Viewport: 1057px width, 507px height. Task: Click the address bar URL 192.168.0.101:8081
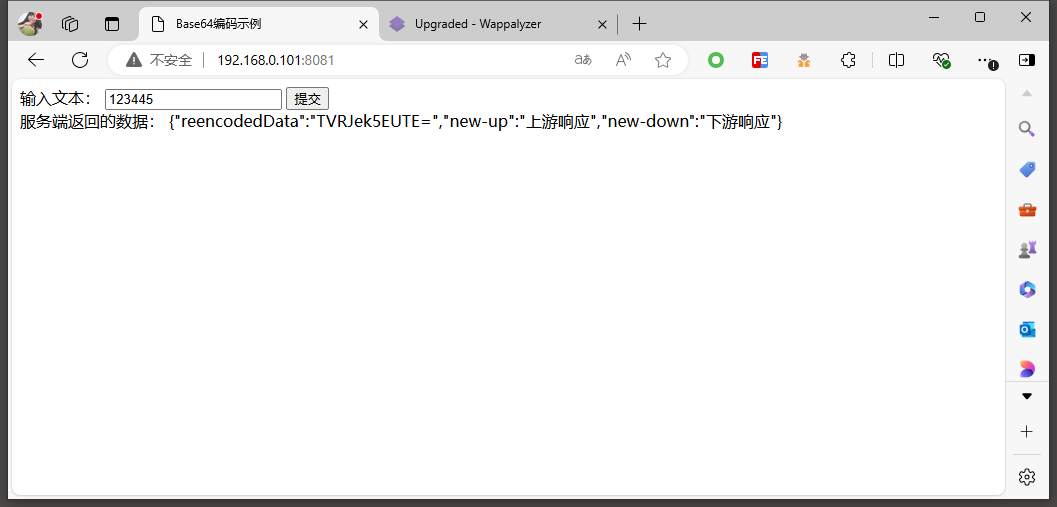[x=275, y=60]
